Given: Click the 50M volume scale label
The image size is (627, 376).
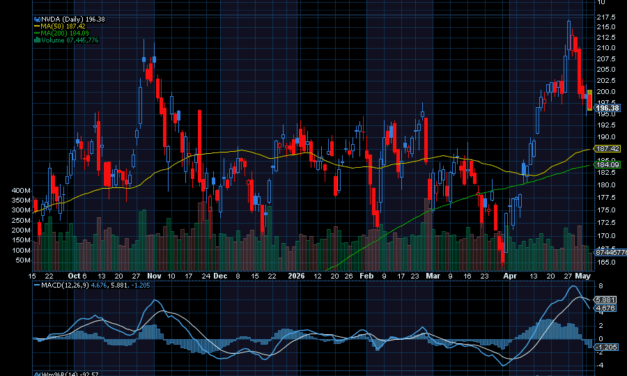Looking at the screenshot, I should coord(23,260).
